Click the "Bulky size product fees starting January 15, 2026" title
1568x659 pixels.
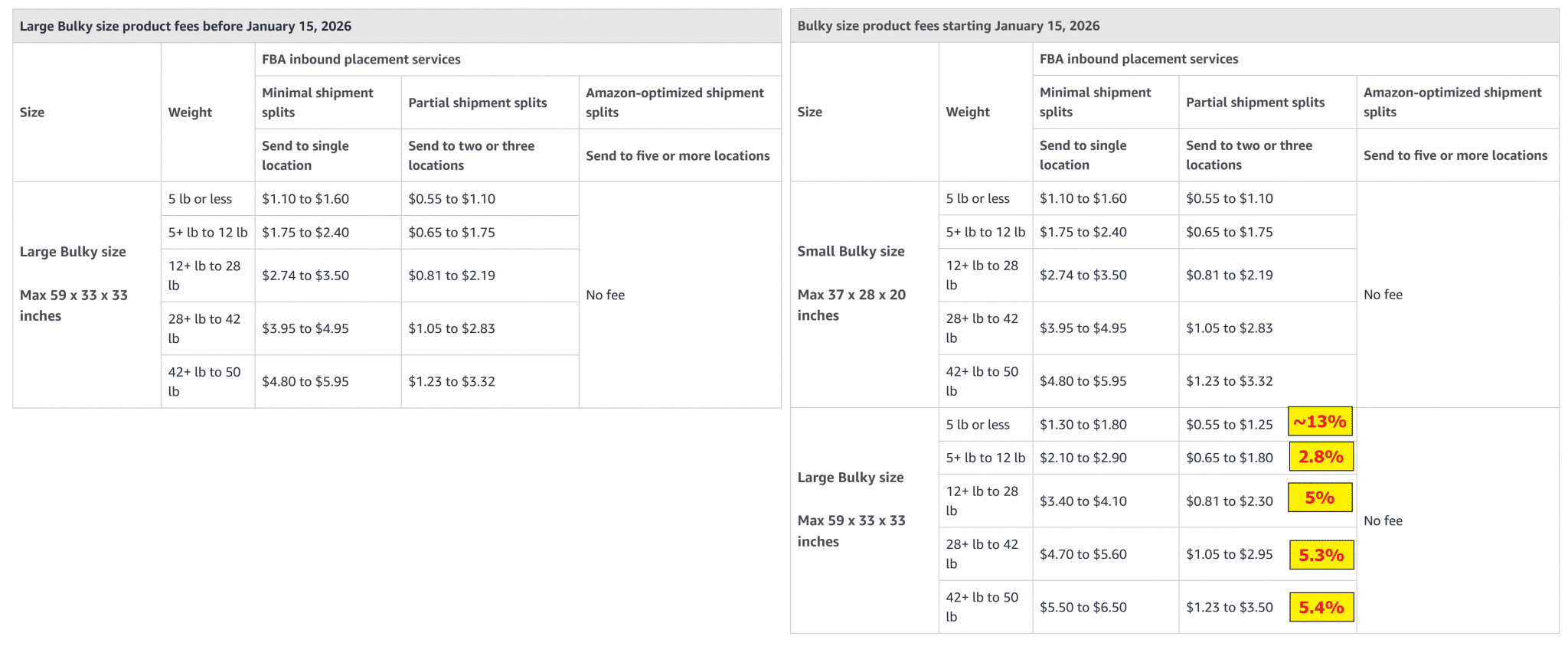coord(948,25)
